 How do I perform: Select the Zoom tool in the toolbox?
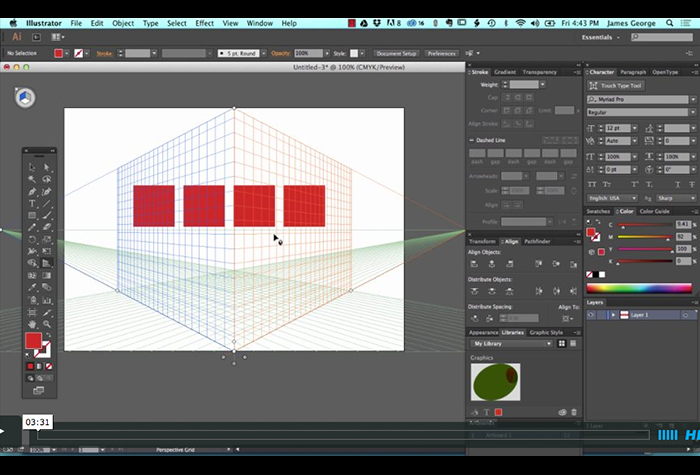46,323
